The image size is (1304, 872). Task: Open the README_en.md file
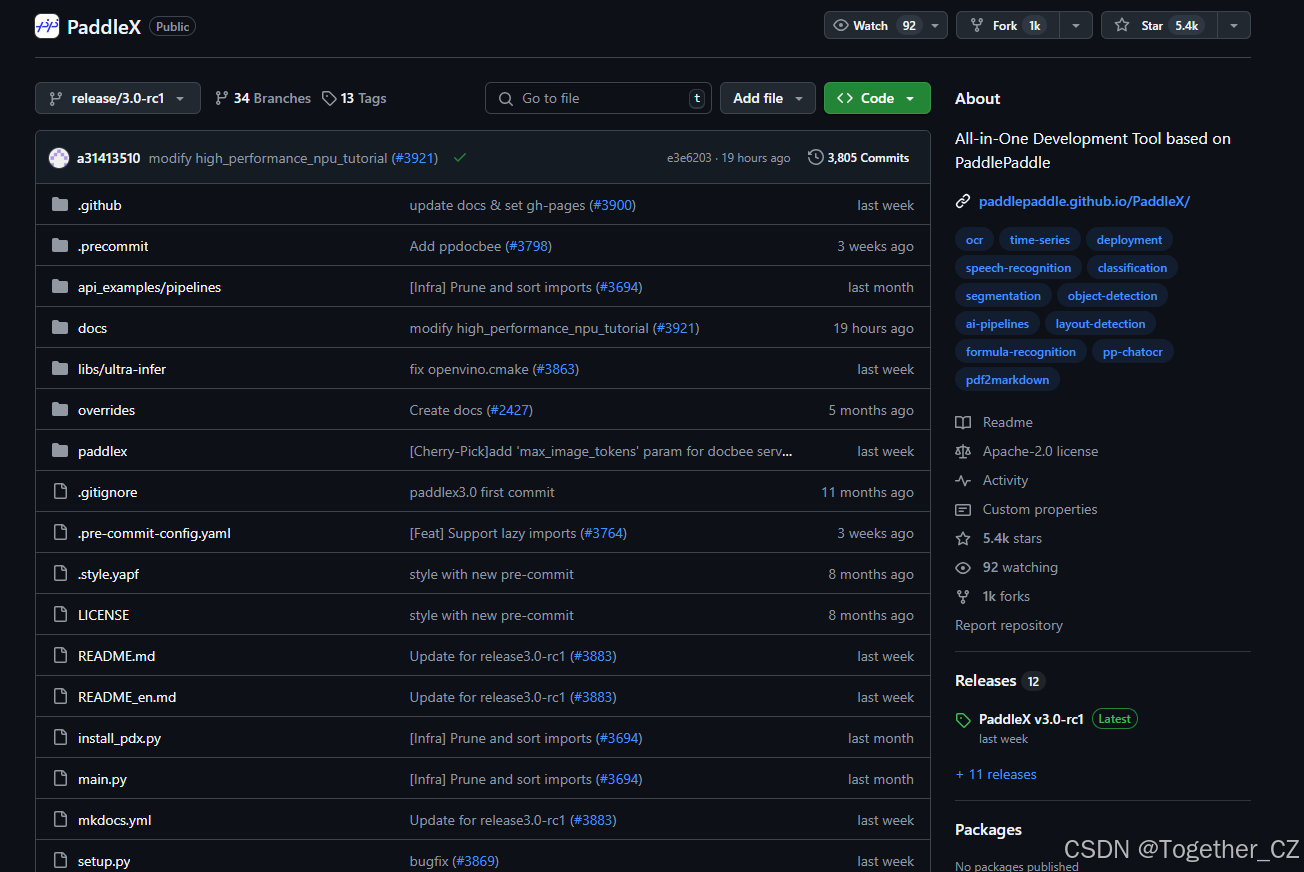coord(127,697)
